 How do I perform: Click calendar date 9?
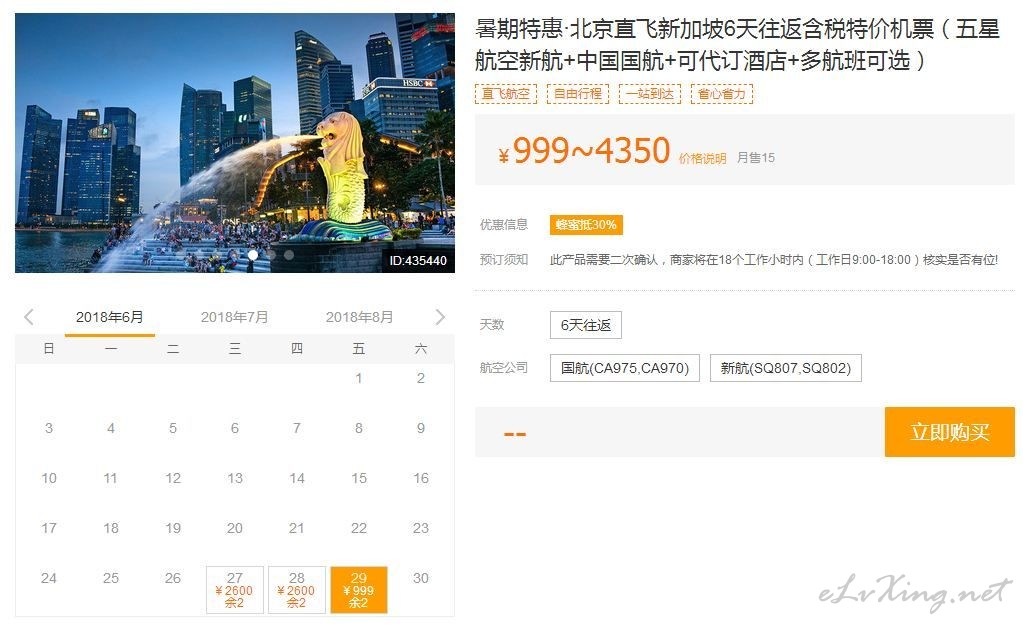tap(421, 428)
